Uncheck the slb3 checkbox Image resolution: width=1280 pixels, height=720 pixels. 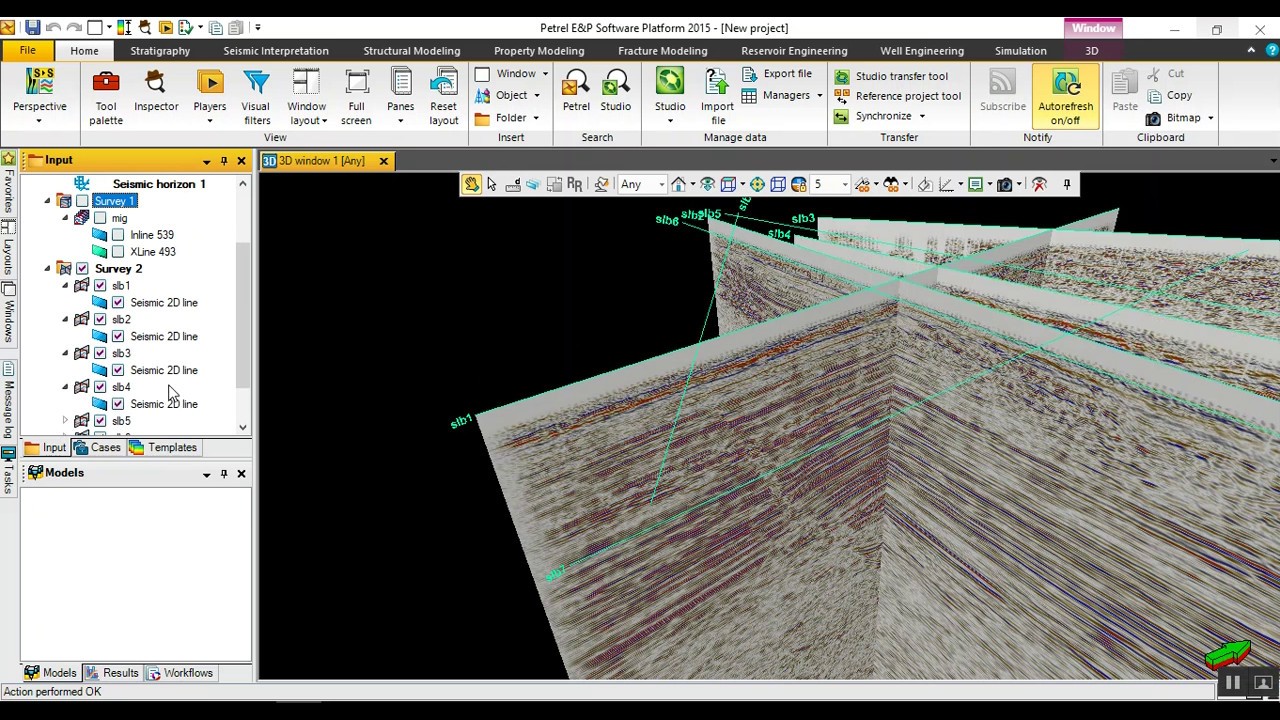pos(100,353)
